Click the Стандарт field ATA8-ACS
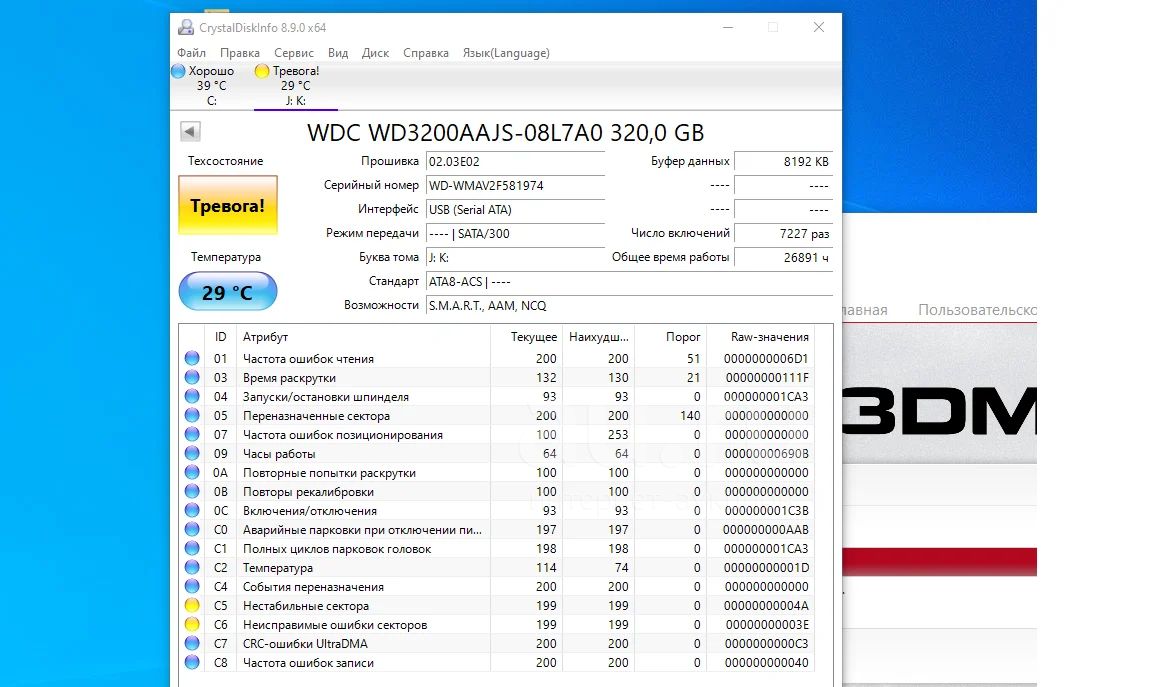1152x687 pixels. pos(629,281)
